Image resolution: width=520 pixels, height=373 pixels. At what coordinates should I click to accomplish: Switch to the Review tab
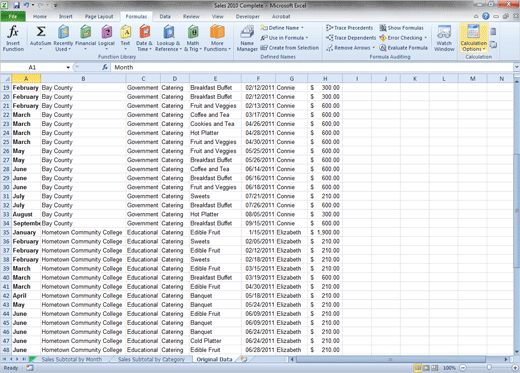tap(191, 16)
